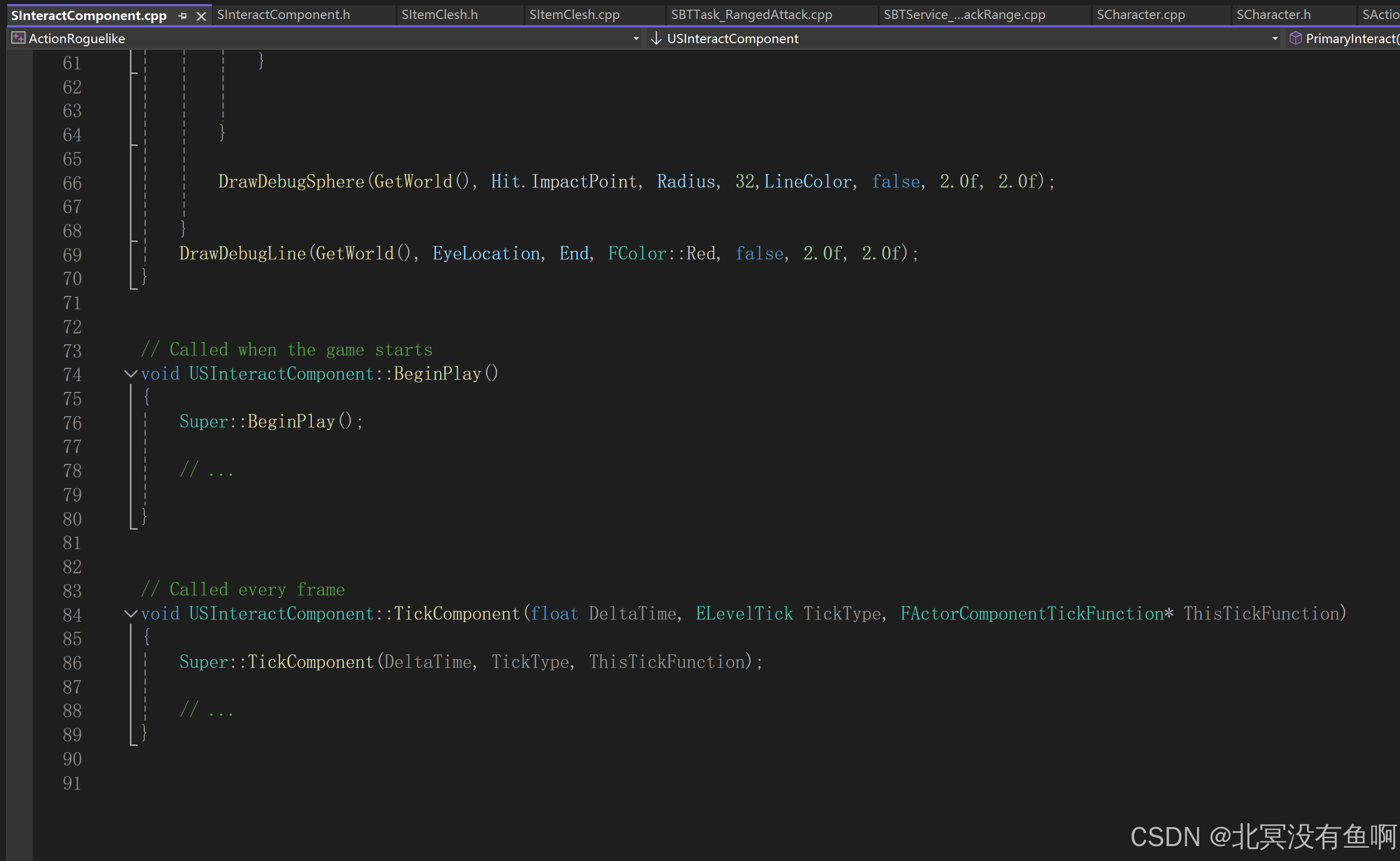
Task: Click the USInteractComponent scope arrow icon
Action: [656, 38]
